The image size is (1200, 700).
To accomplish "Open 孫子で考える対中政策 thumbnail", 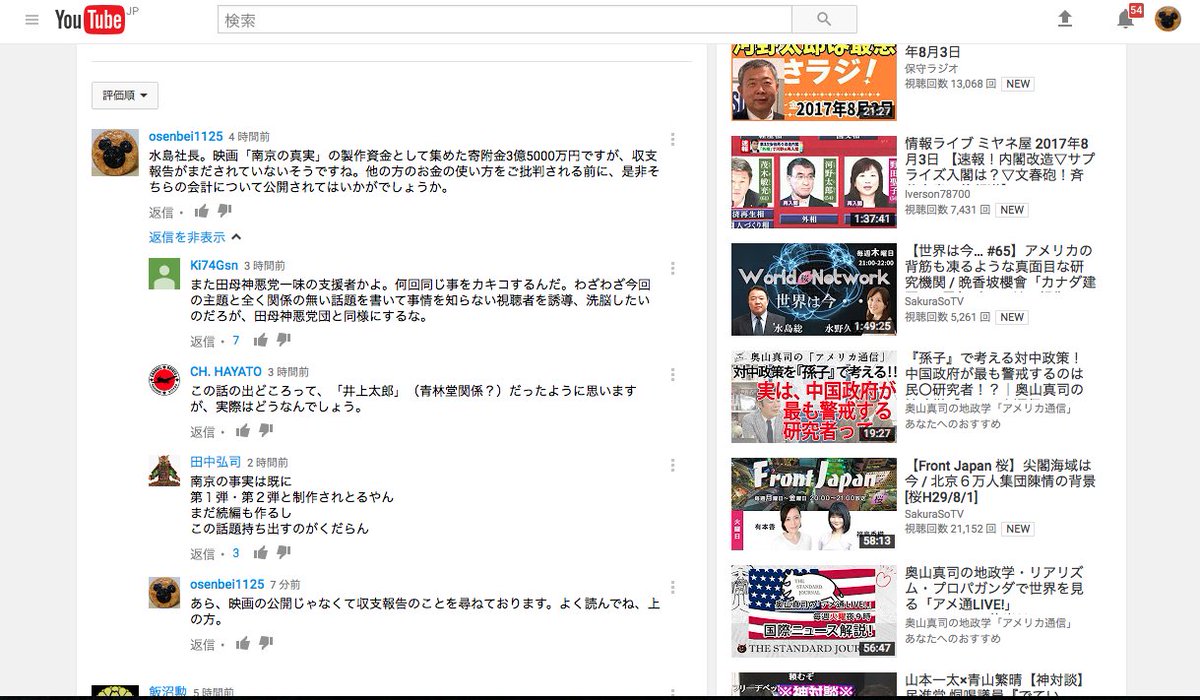I will click(x=813, y=396).
